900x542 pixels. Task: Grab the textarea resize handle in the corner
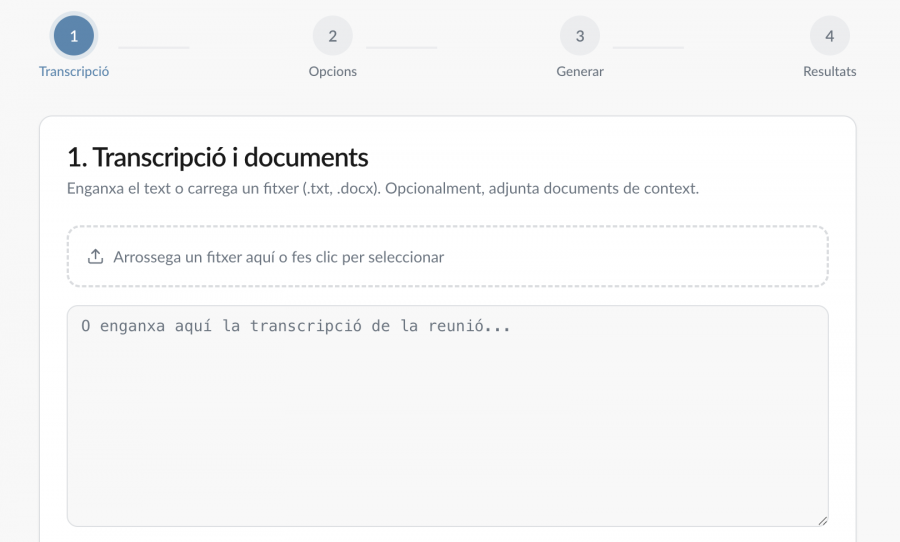pyautogui.click(x=821, y=519)
